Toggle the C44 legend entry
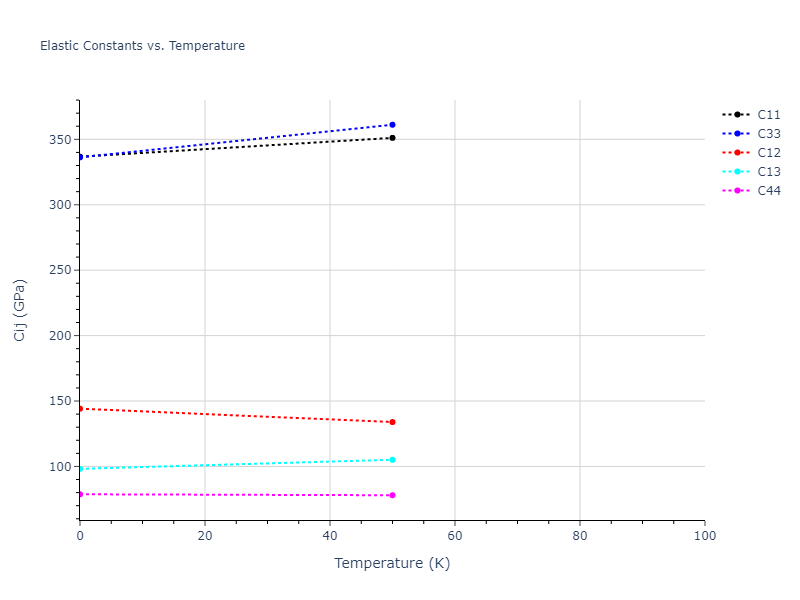Image resolution: width=800 pixels, height=600 pixels. click(x=768, y=190)
